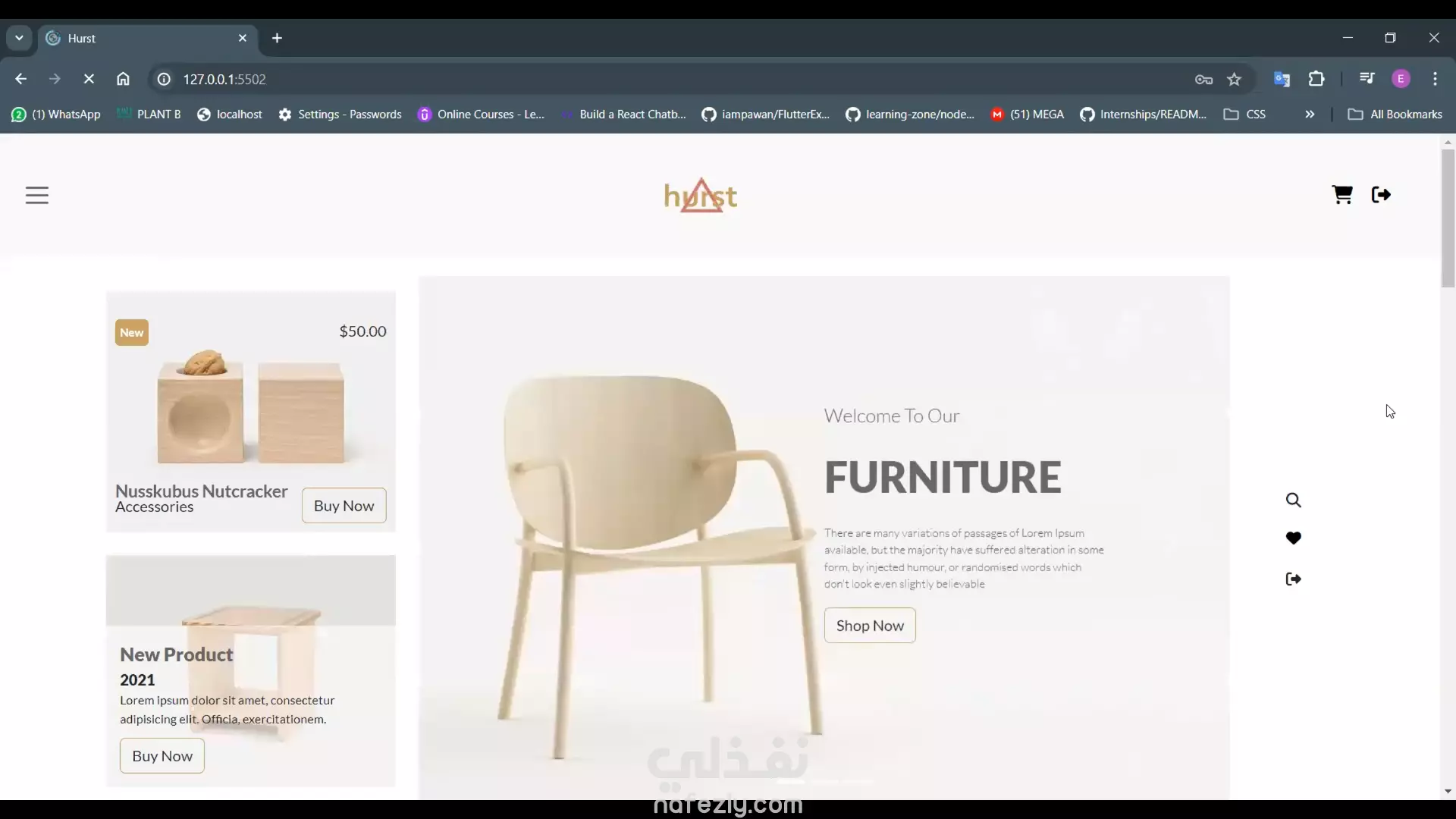Click the FURNITURE hero heading

pos(943,477)
